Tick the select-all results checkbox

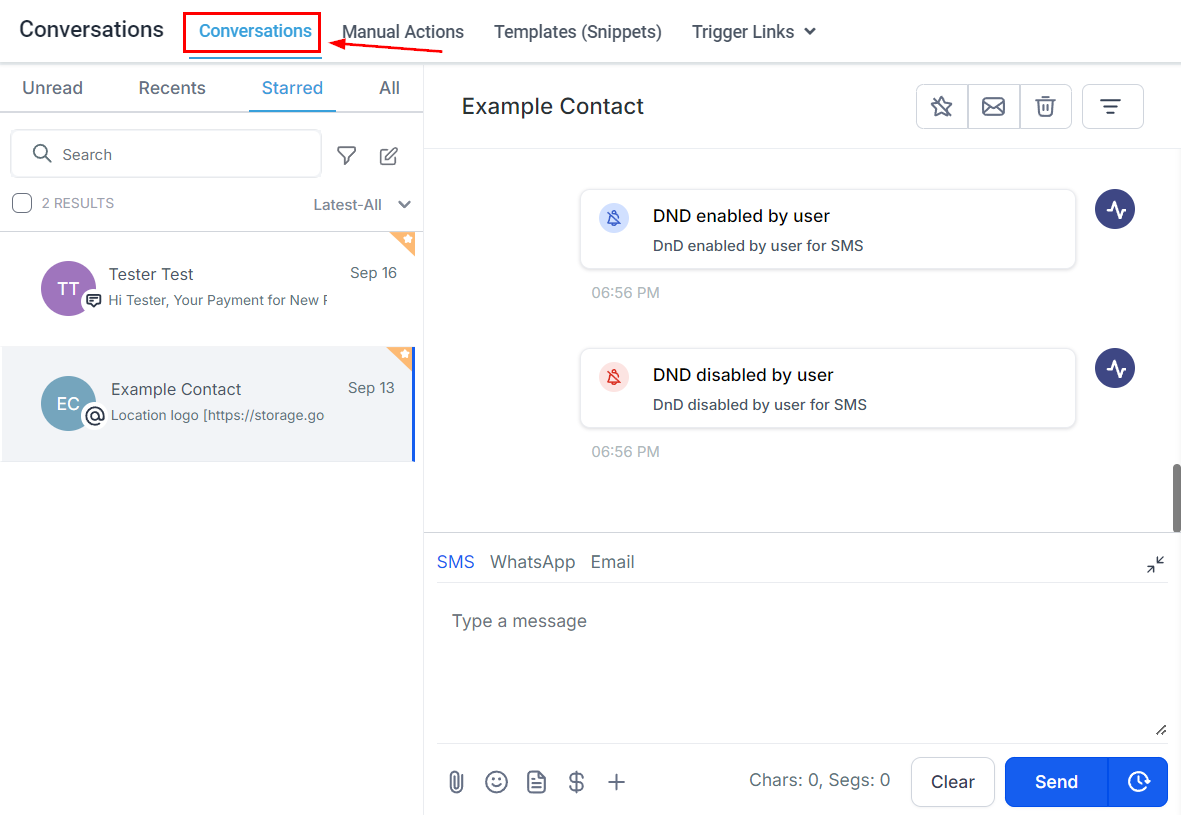[22, 203]
